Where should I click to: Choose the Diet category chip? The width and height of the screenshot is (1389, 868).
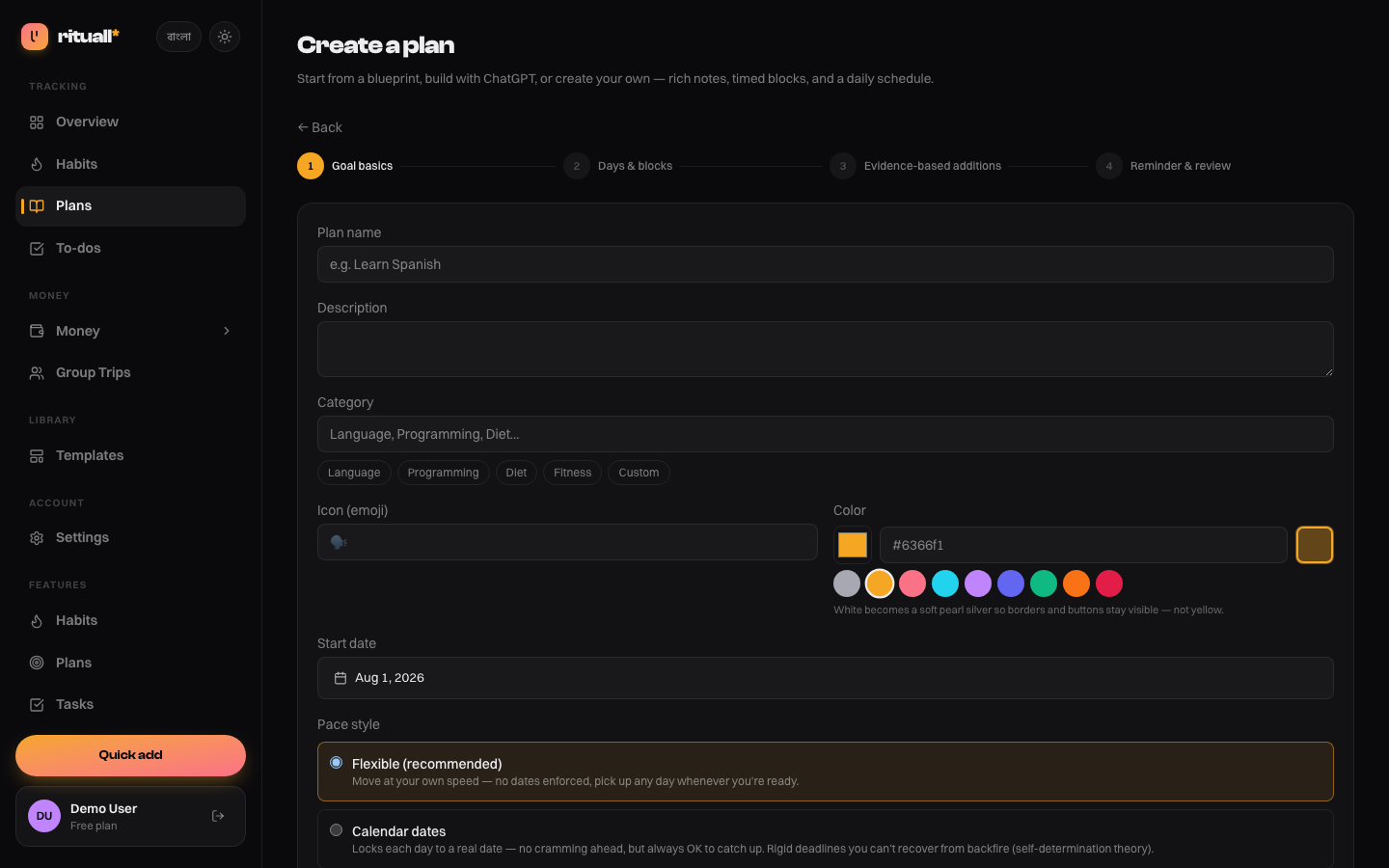coord(516,473)
